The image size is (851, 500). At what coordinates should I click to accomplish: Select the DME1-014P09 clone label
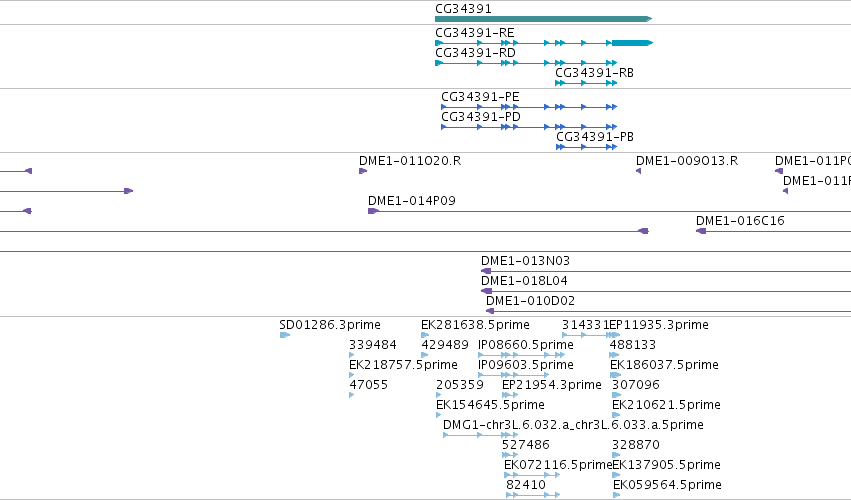411,201
